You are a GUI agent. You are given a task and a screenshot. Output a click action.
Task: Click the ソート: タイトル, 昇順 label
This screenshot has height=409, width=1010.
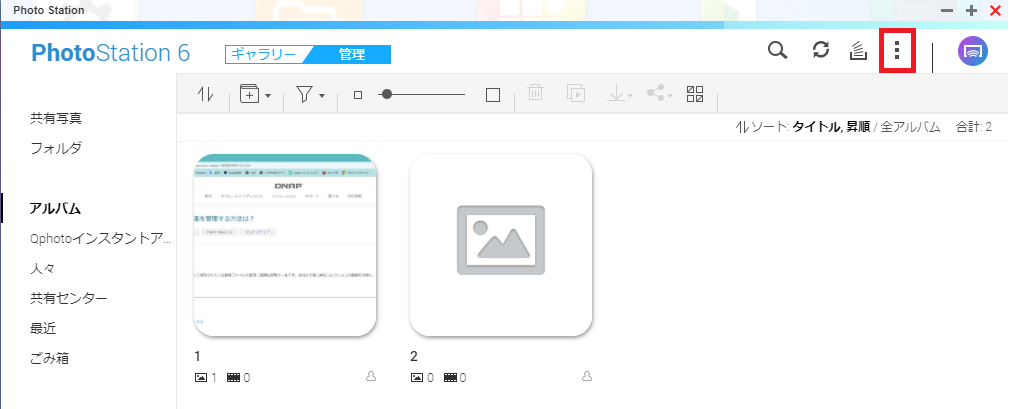click(802, 127)
